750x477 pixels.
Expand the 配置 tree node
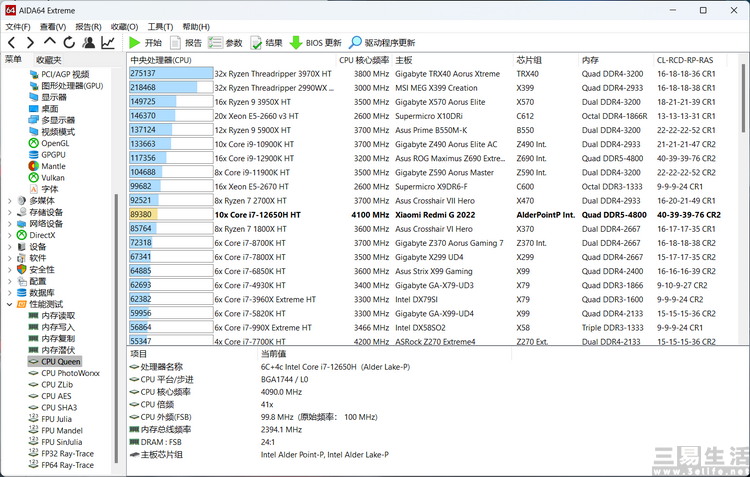[10, 281]
